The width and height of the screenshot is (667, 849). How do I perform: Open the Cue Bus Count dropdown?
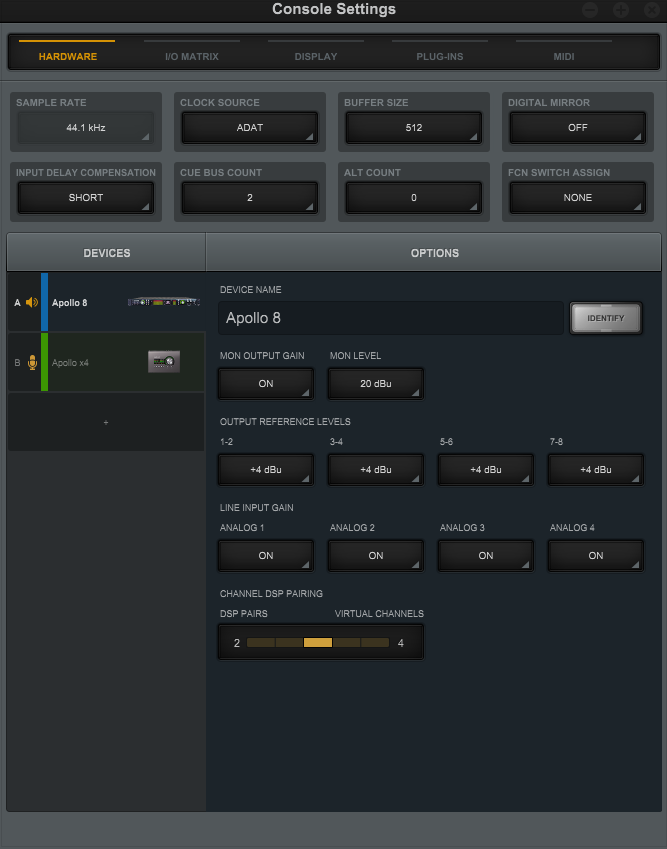pos(250,198)
